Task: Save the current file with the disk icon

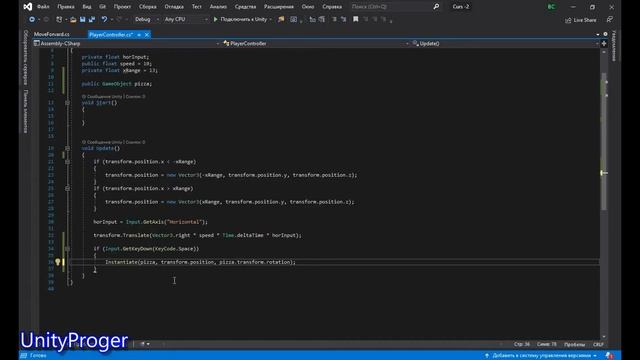Action: click(82, 19)
